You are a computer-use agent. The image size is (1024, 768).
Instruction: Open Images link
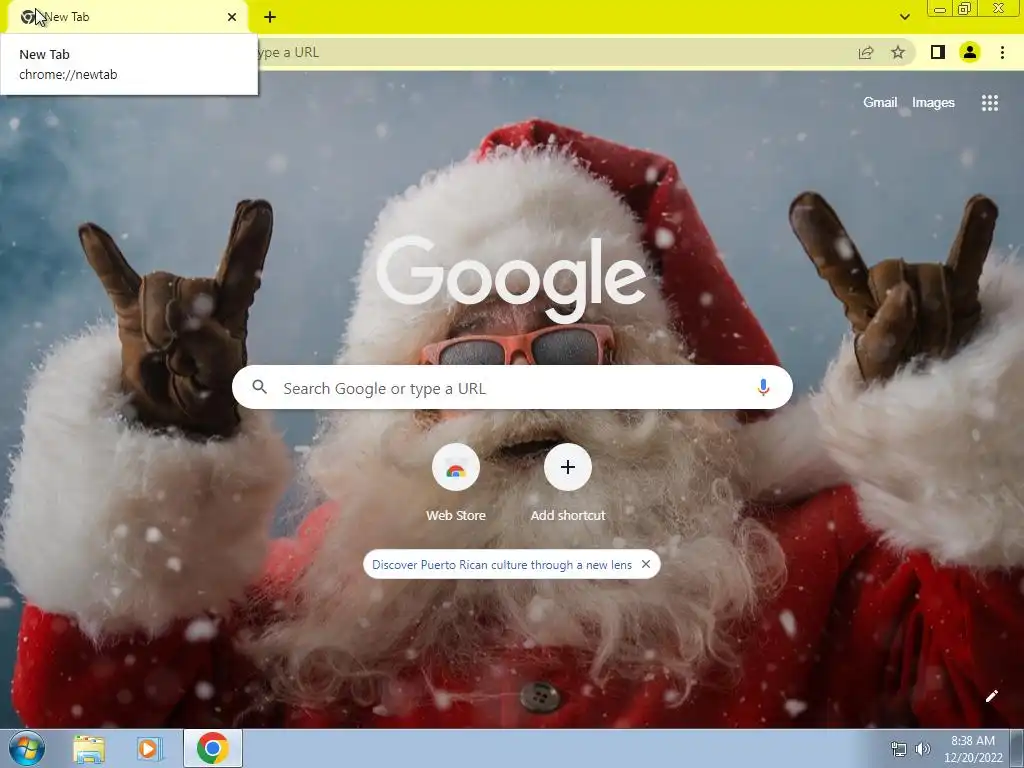[933, 103]
